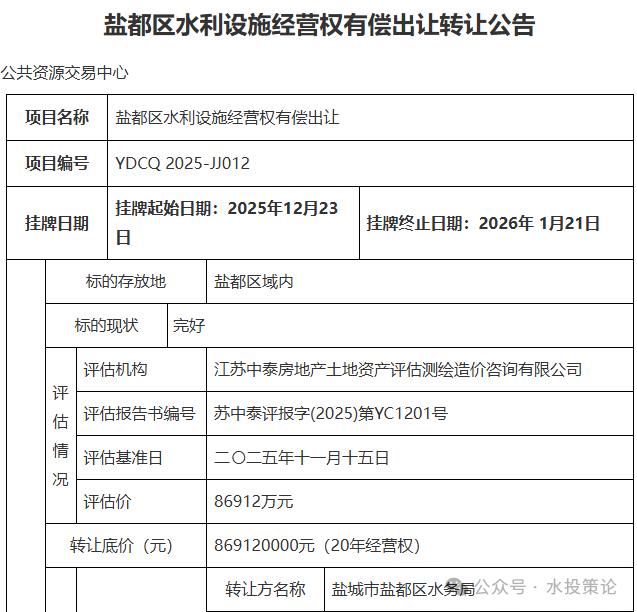Click the date 二〇二五年十一月十五日
637x612 pixels.
[x=301, y=458]
